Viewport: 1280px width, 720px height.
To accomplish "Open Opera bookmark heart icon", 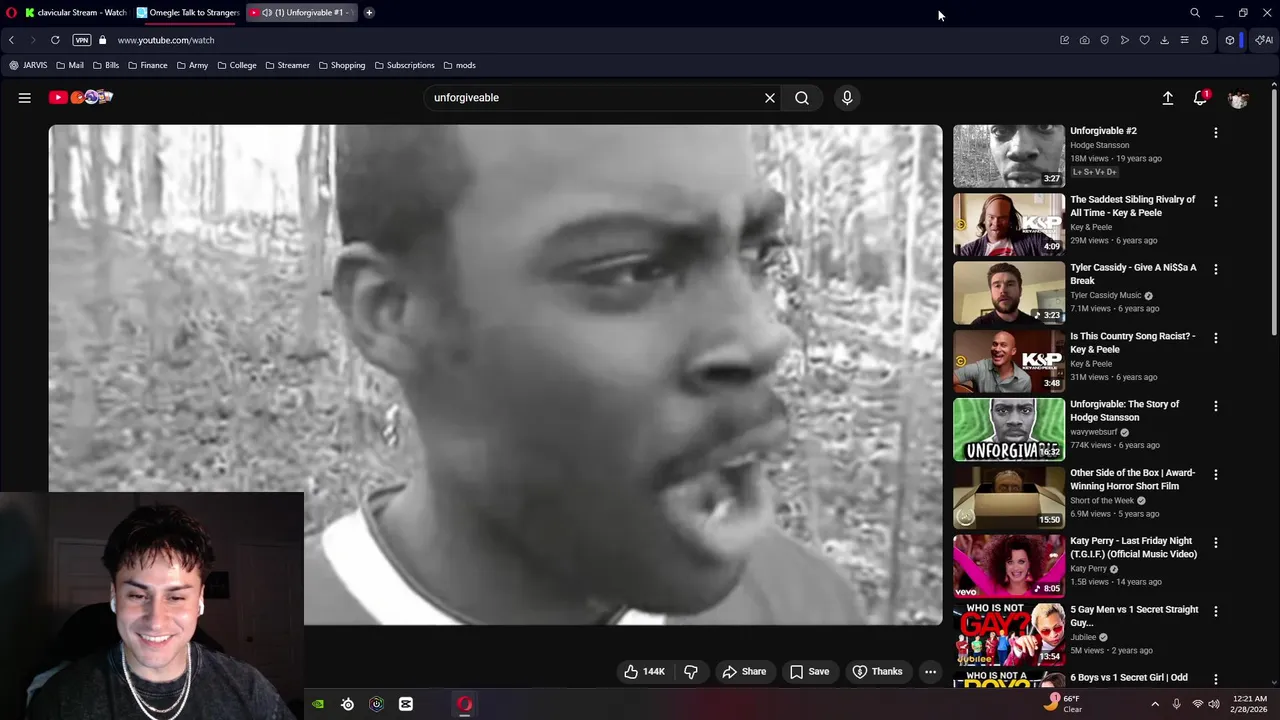I will (1145, 40).
